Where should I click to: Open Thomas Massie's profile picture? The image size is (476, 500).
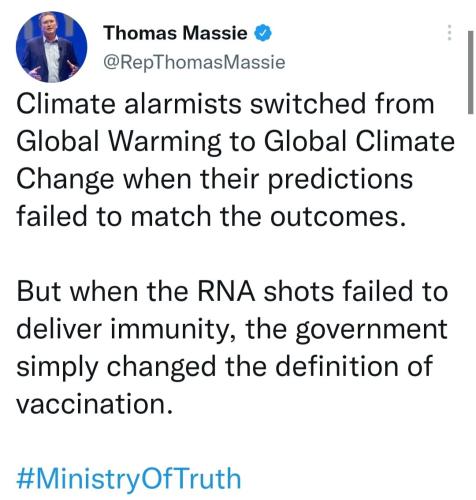click(52, 47)
